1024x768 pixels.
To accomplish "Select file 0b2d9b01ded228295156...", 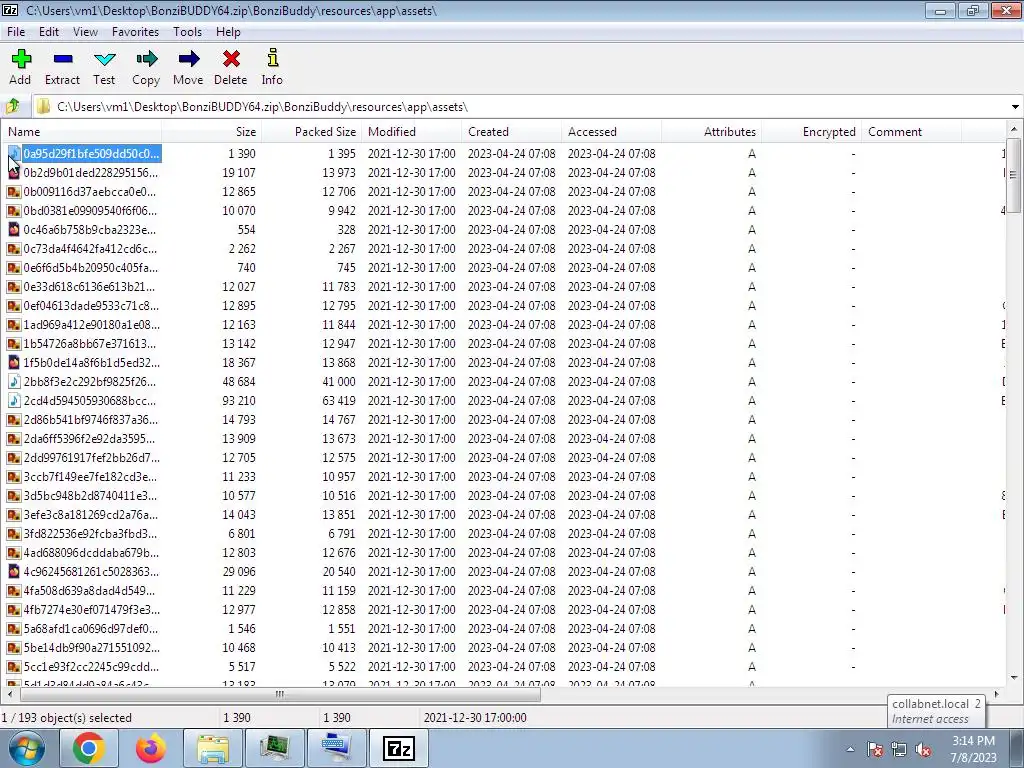I will click(x=91, y=172).
